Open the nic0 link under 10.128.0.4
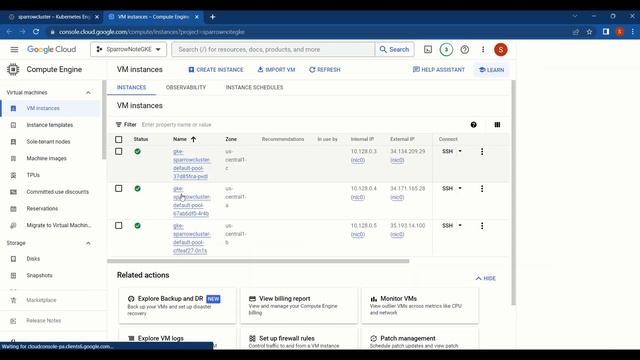Viewport: 640px width, 360px height. (x=358, y=198)
